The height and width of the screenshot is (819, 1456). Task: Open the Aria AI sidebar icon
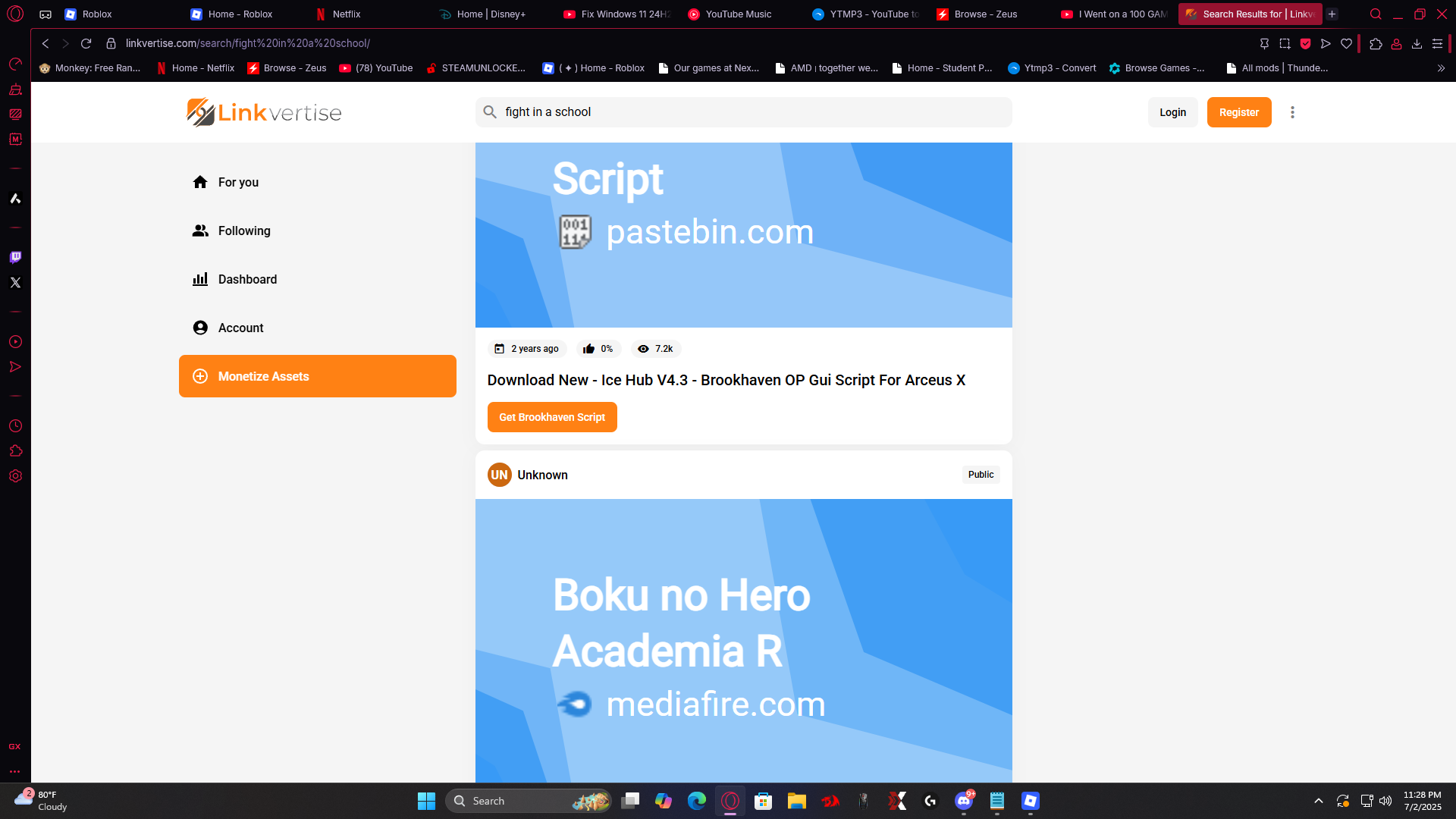[x=15, y=199]
